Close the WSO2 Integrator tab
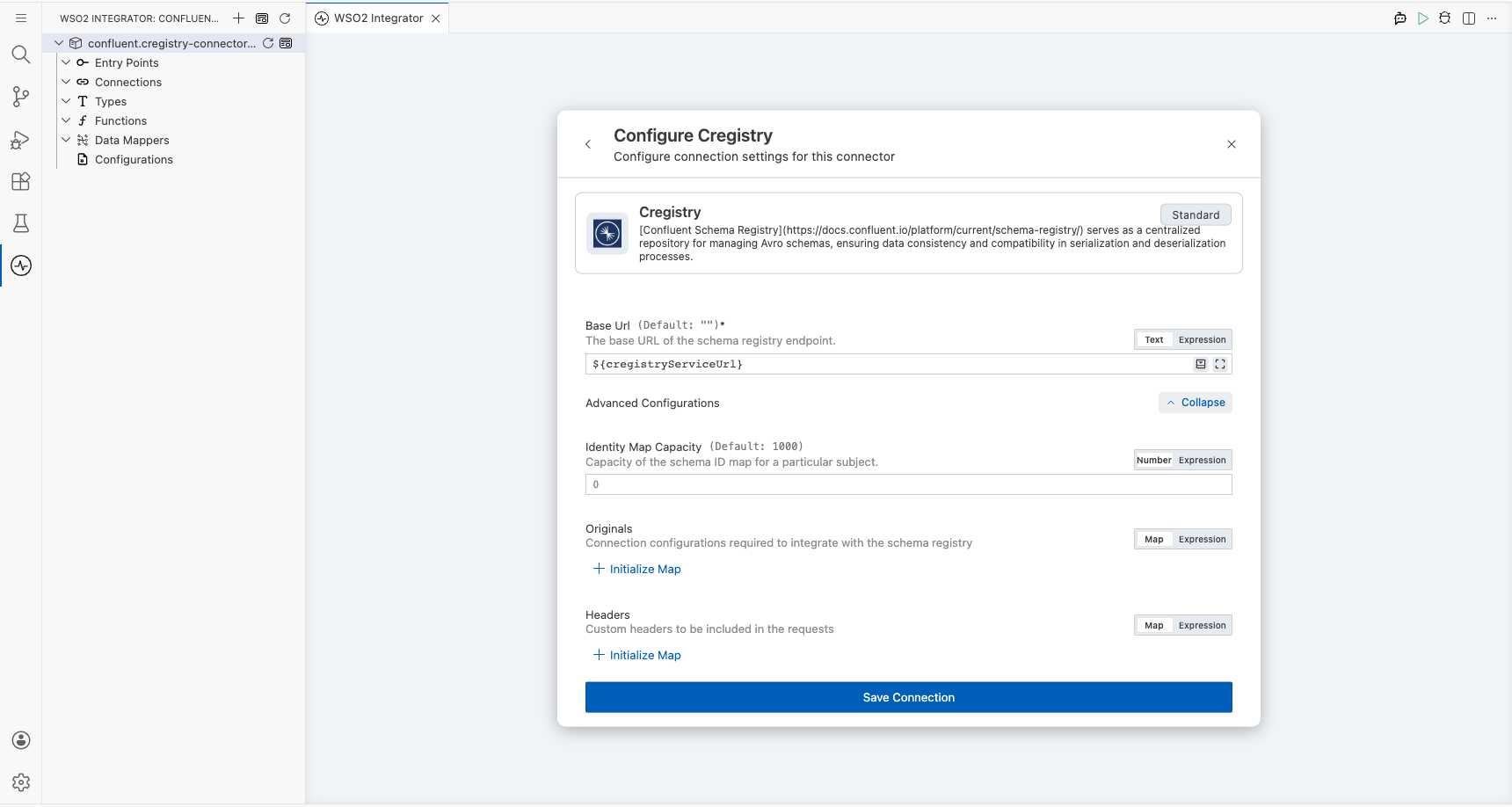 436,18
